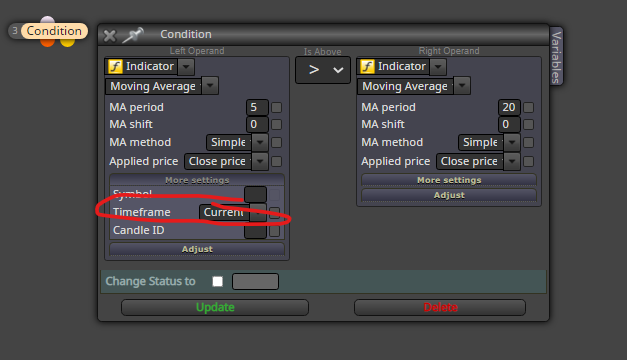Screen dimensions: 627x360
Task: Click the Change Status to value field
Action: [x=256, y=282]
